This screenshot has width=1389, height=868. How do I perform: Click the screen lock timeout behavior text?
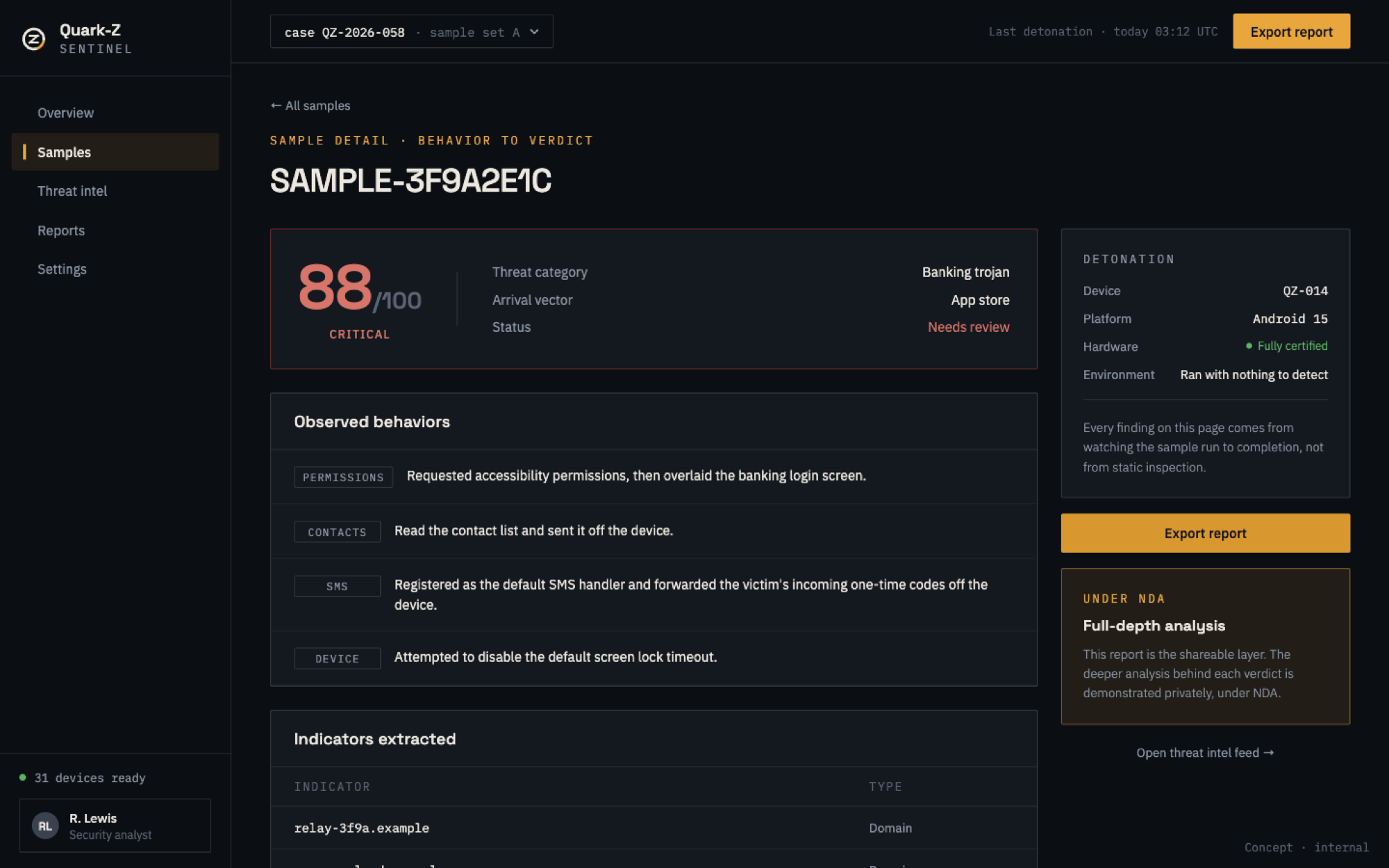(555, 657)
